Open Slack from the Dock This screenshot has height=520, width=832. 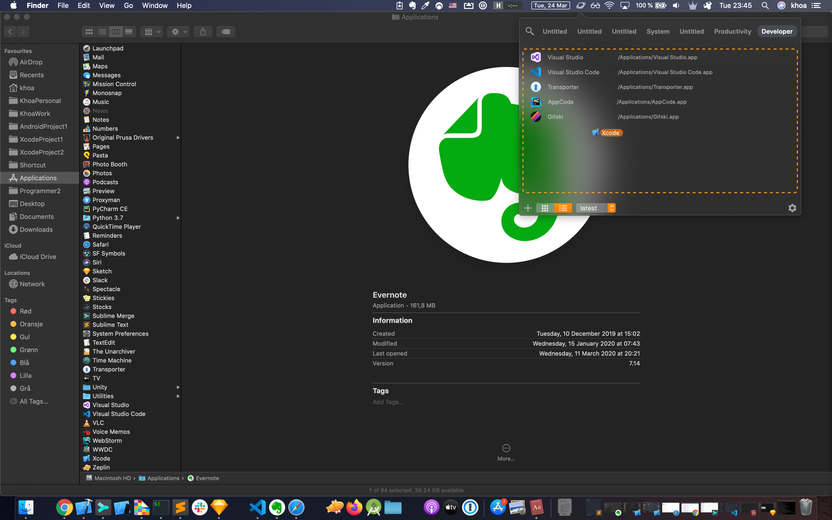click(200, 508)
